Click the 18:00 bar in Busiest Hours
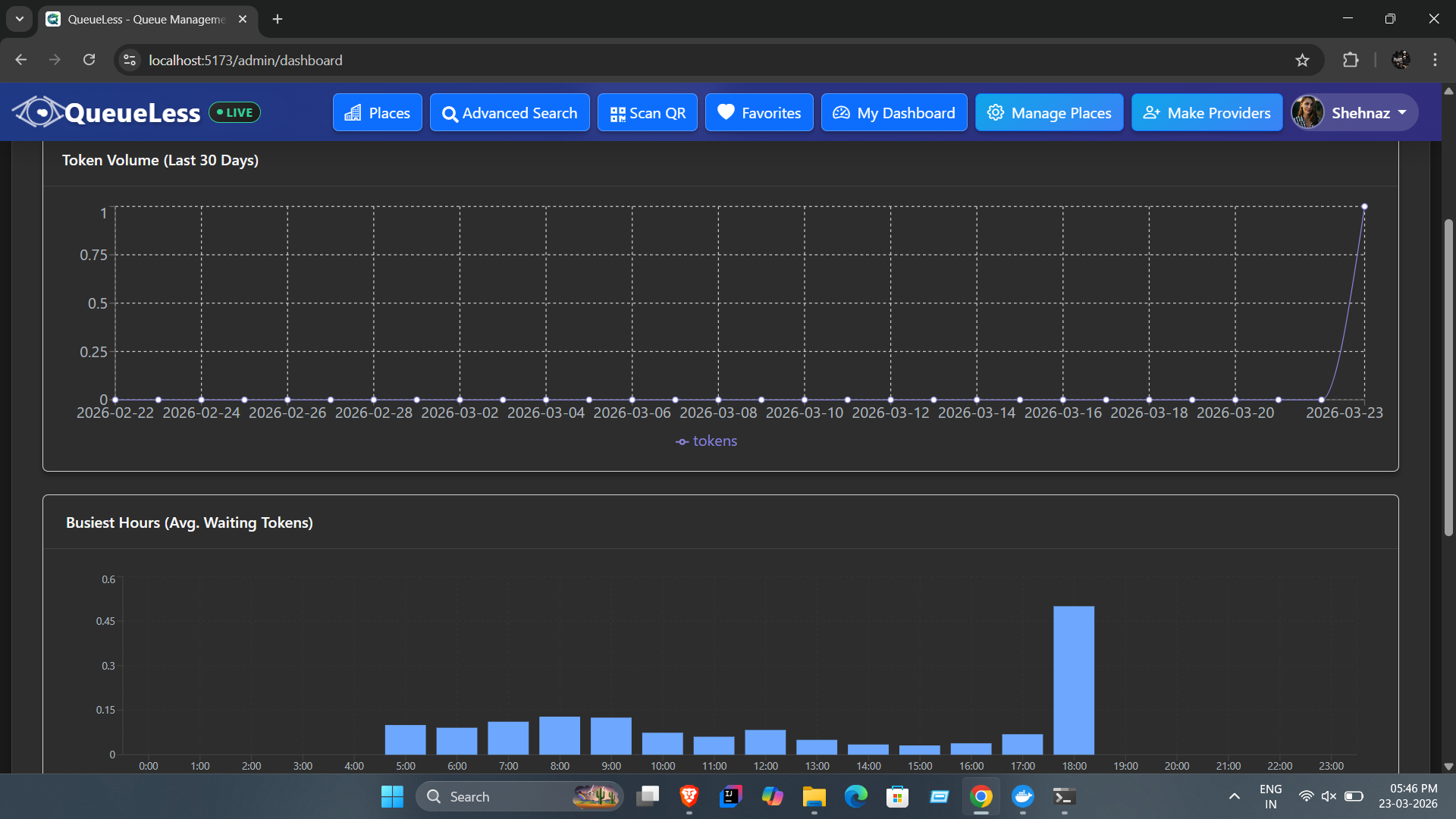The width and height of the screenshot is (1456, 819). 1074,679
